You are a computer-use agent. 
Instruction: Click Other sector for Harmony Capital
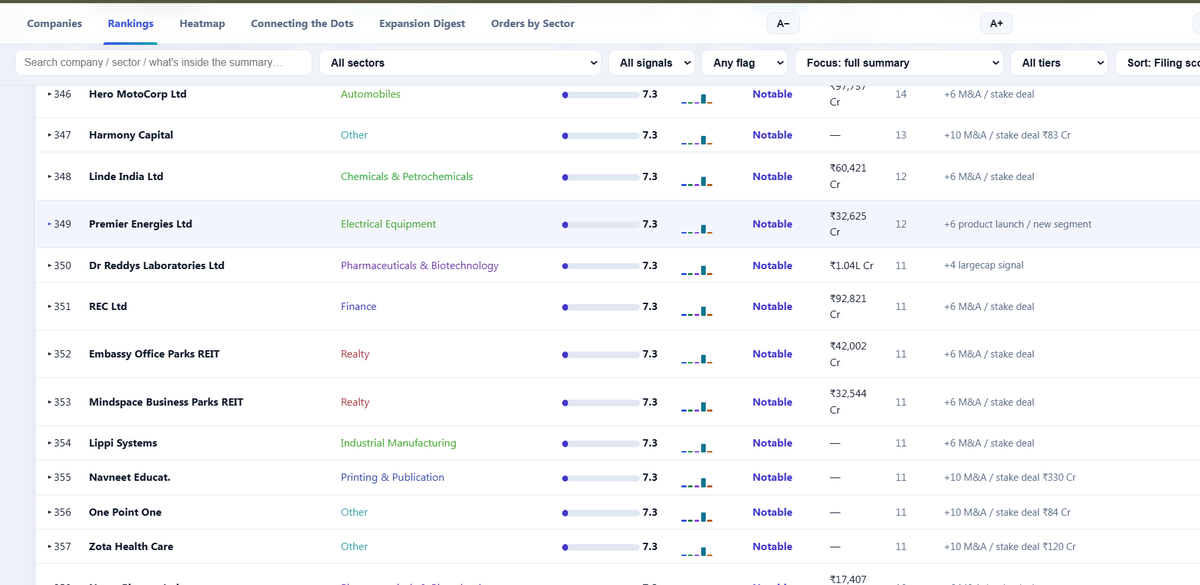(x=354, y=135)
